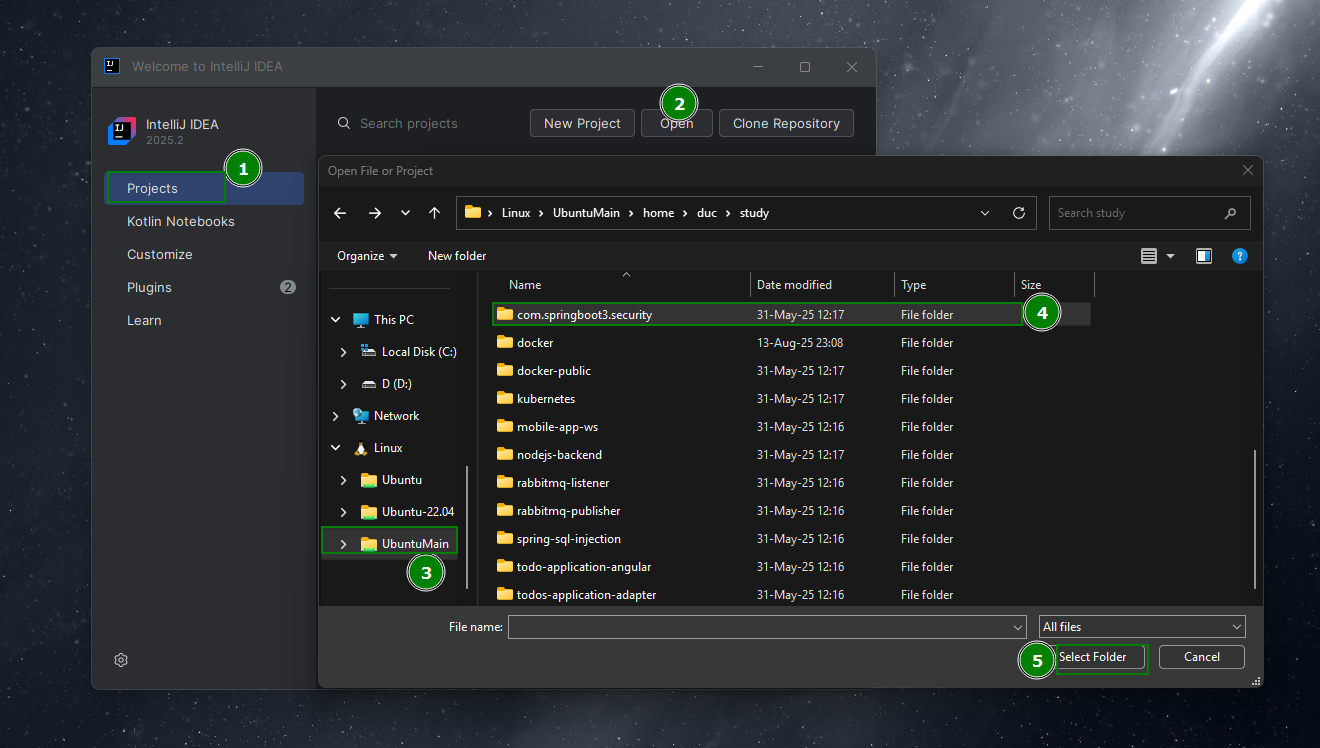The width and height of the screenshot is (1320, 748).
Task: Sort by Date modified column header
Action: [x=822, y=285]
